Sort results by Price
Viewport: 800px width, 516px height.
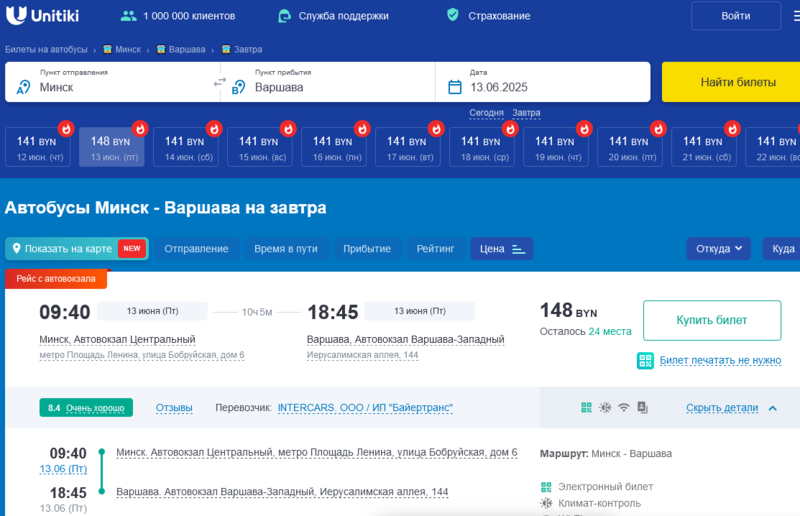click(504, 248)
